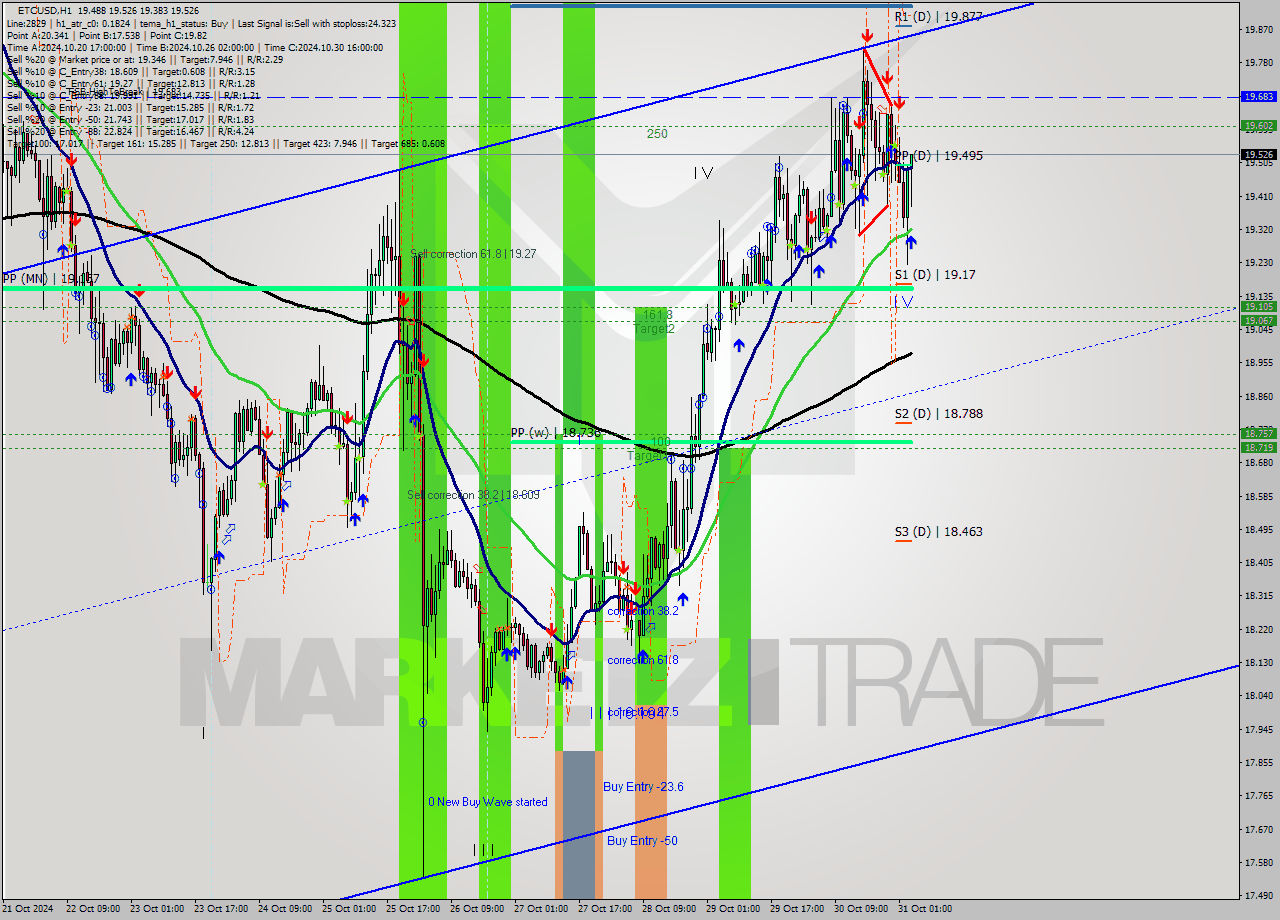The image size is (1280, 920).
Task: Click the 'PP (w) | 18.736' weekly pivot label
Action: click(556, 433)
